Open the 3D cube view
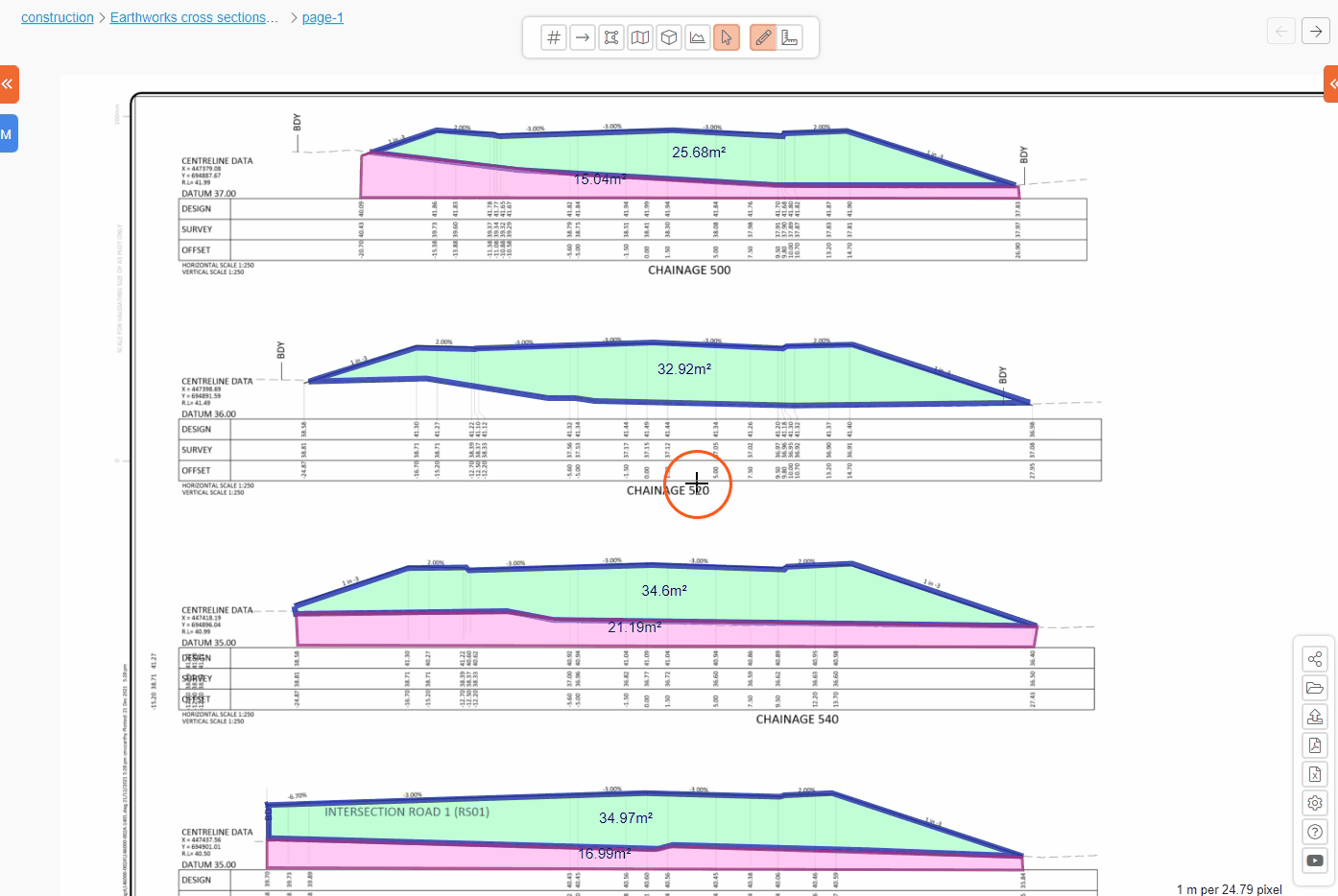 [669, 37]
